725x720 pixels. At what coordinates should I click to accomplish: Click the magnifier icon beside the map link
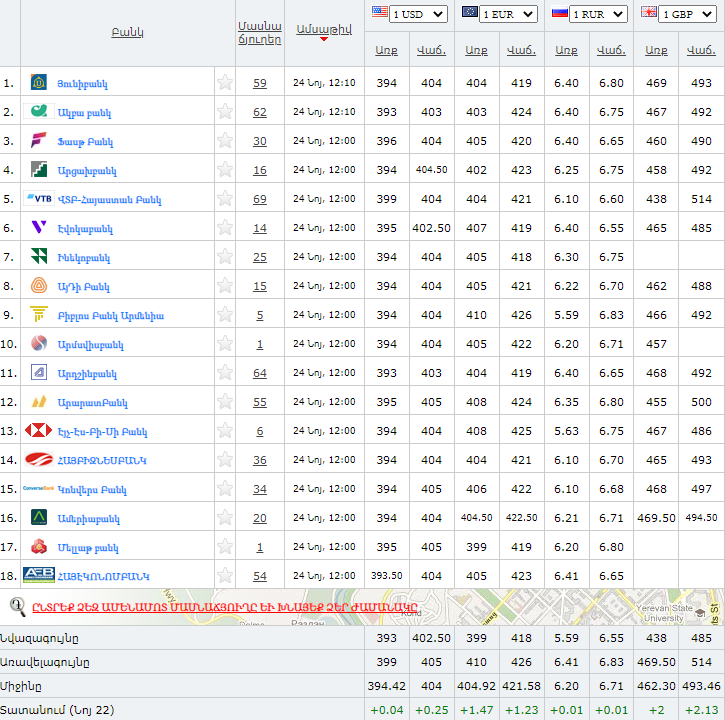18,606
